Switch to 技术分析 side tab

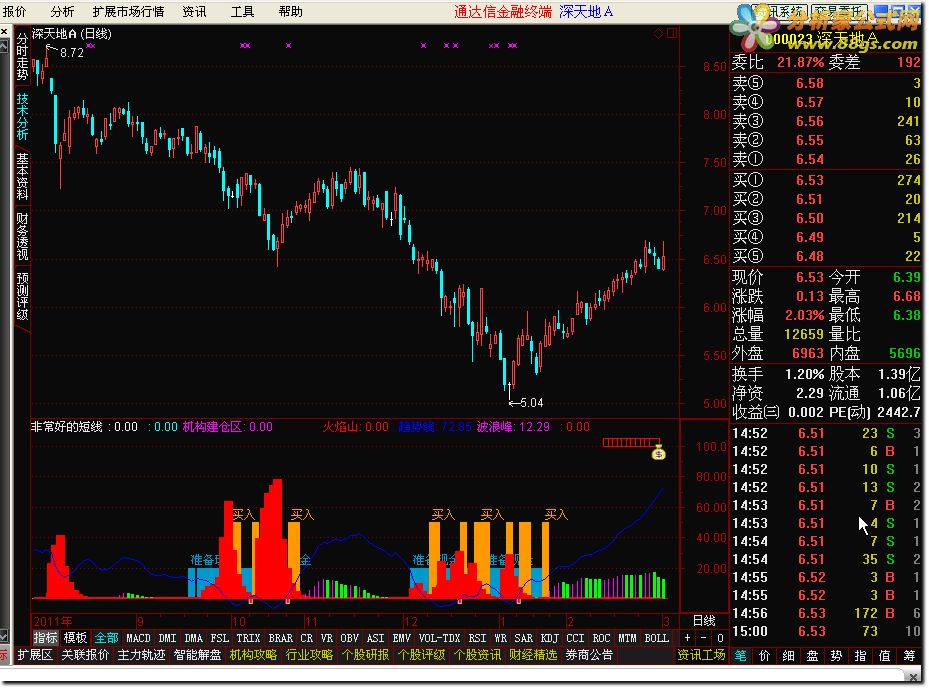(x=23, y=116)
